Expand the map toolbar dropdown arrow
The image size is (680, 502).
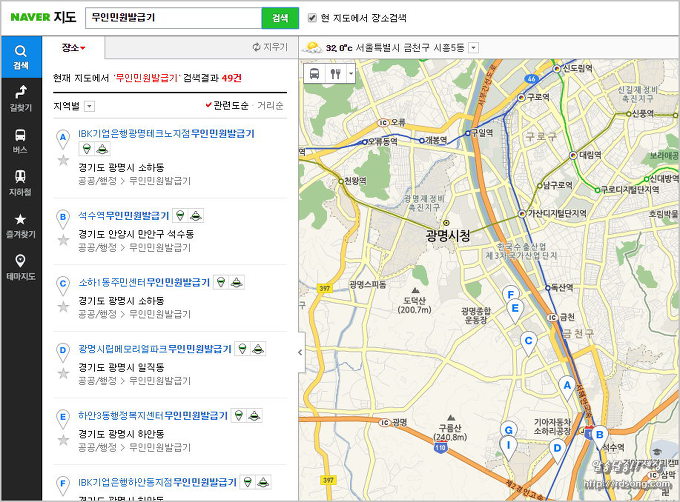point(351,73)
